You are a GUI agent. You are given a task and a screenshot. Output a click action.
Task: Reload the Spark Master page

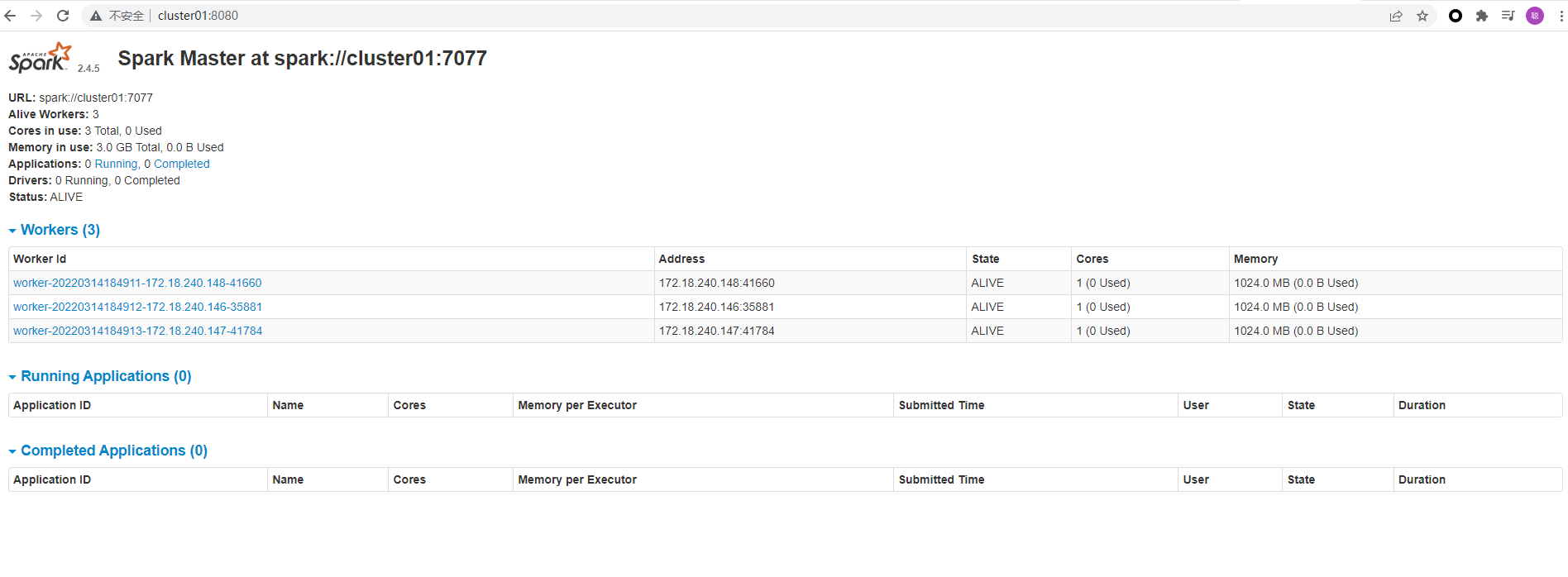tap(63, 16)
